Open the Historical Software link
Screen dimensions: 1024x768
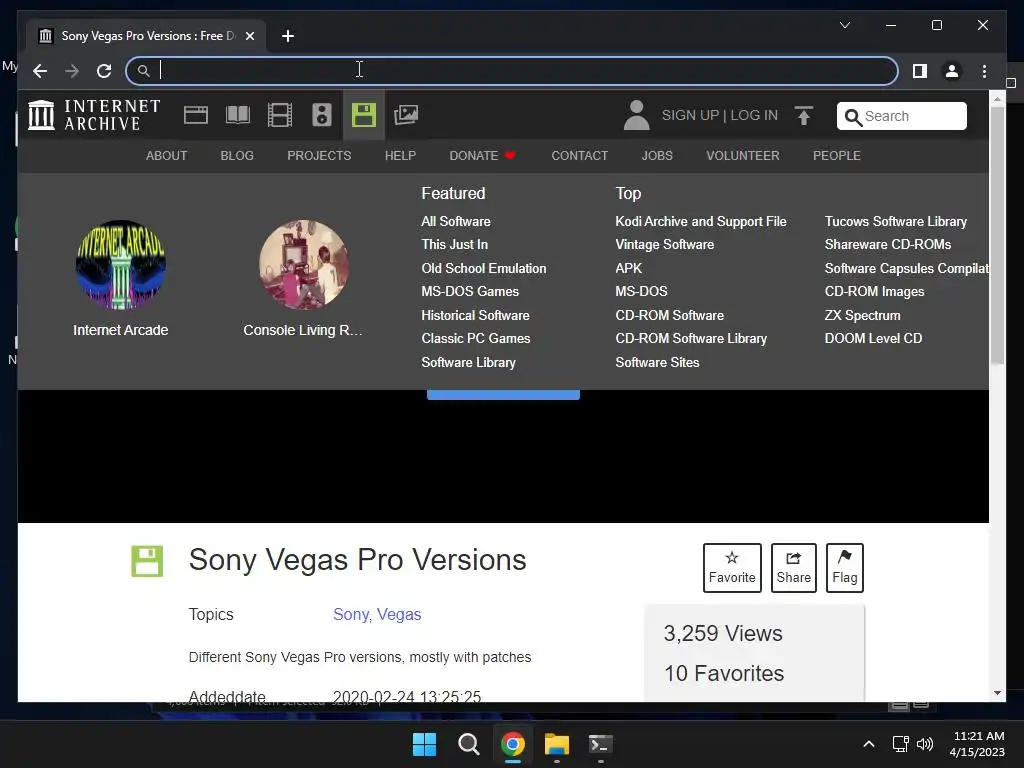tap(475, 315)
